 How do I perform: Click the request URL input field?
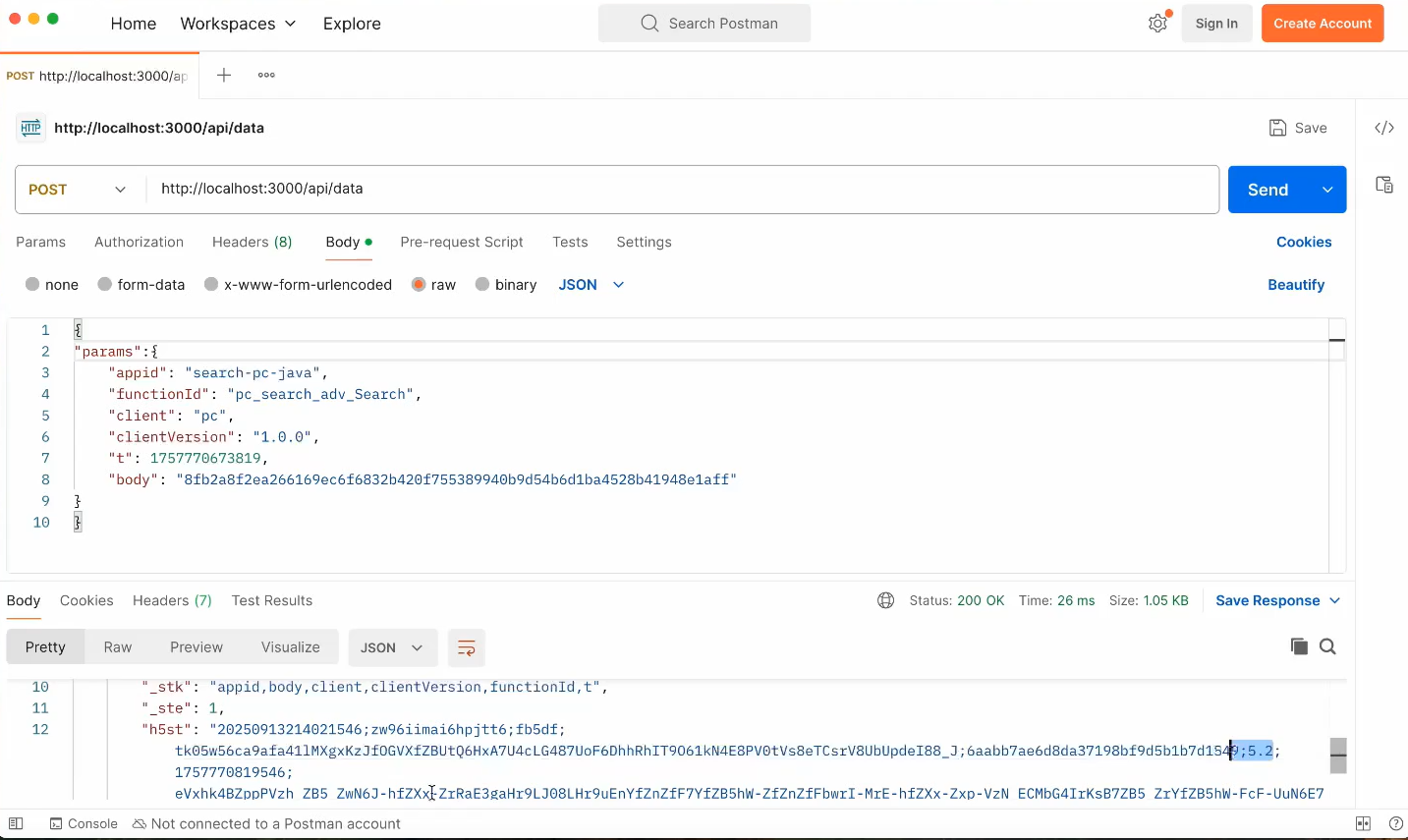click(683, 189)
